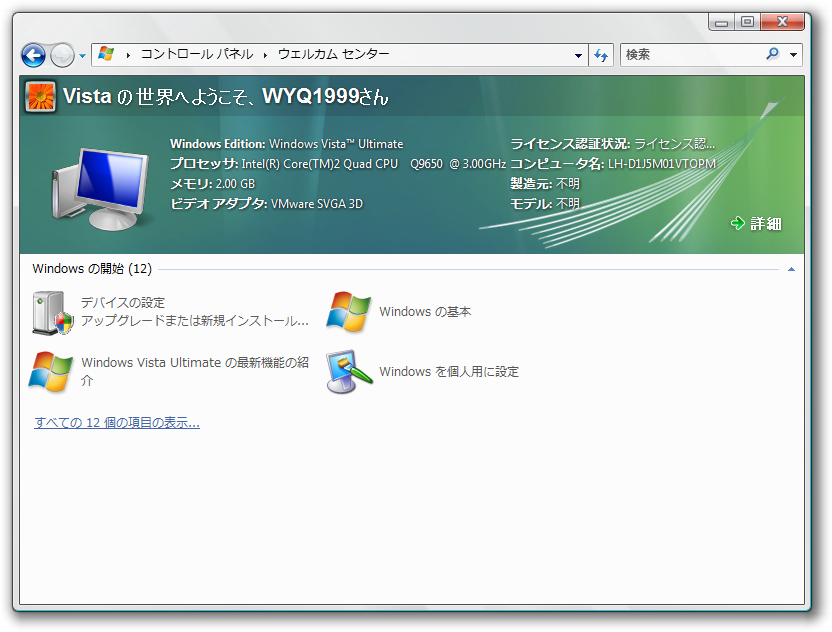Click the green arrow beside 詳細
This screenshot has width=832, height=632.
[x=738, y=223]
